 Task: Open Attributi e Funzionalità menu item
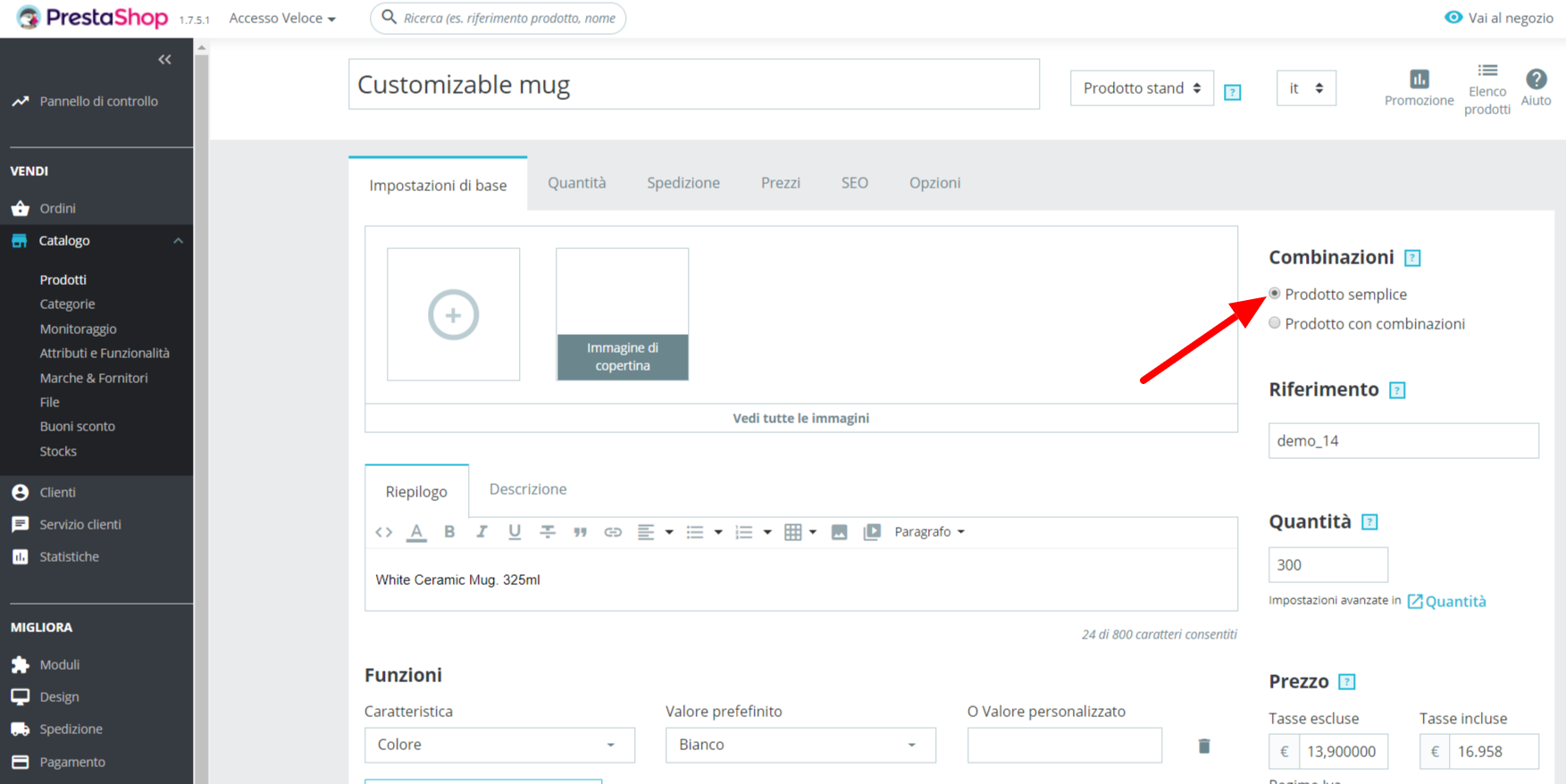(x=105, y=354)
